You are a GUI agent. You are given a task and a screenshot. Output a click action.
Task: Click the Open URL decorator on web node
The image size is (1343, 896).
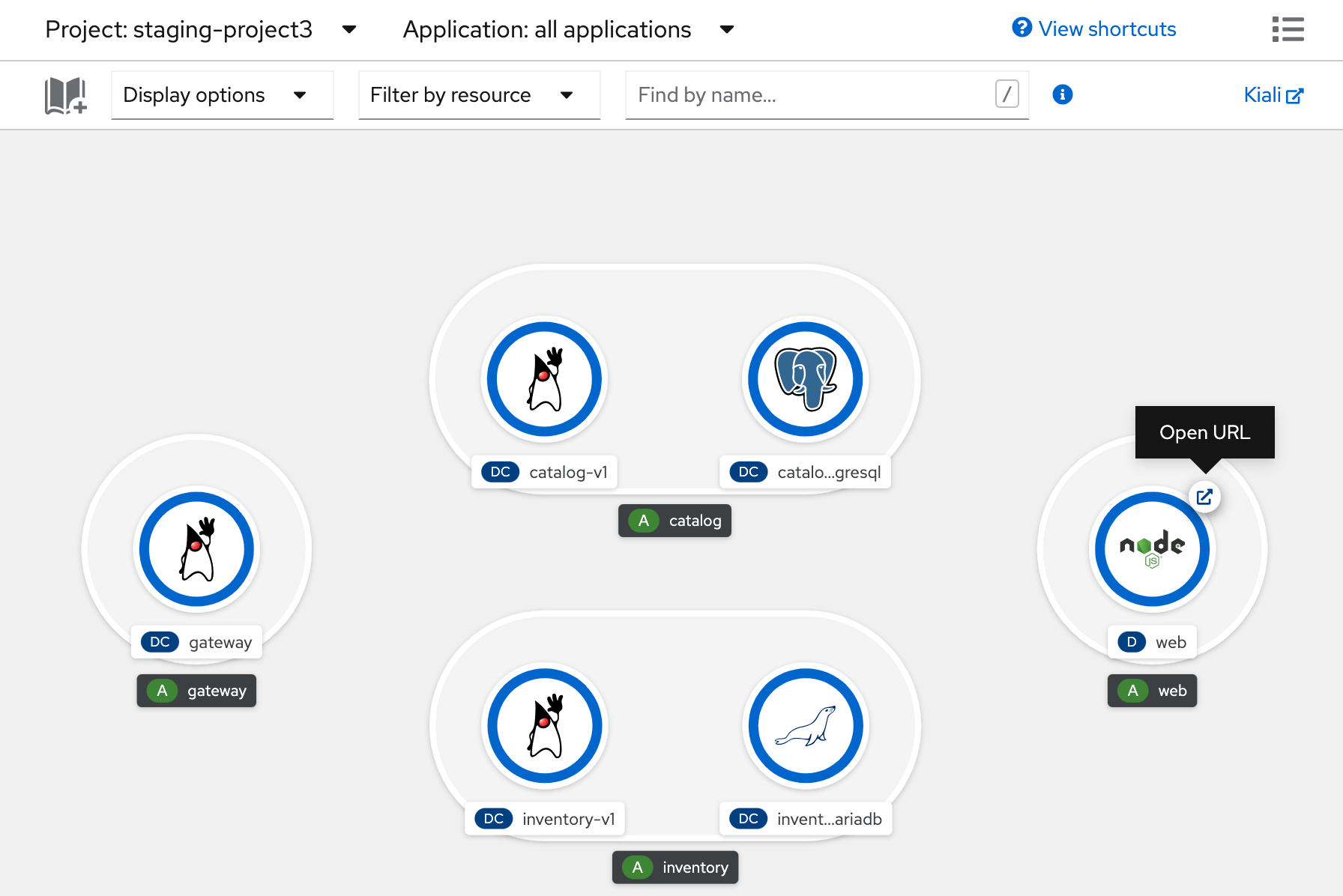pyautogui.click(x=1204, y=496)
